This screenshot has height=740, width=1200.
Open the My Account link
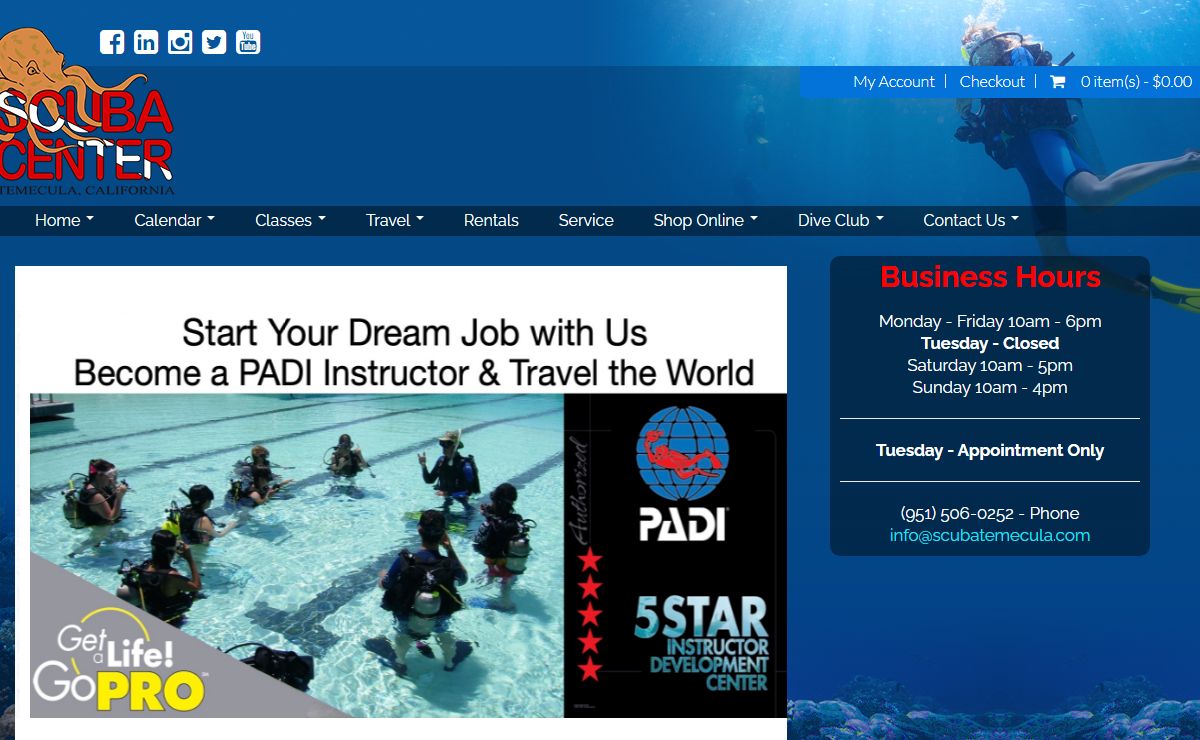pyautogui.click(x=894, y=82)
